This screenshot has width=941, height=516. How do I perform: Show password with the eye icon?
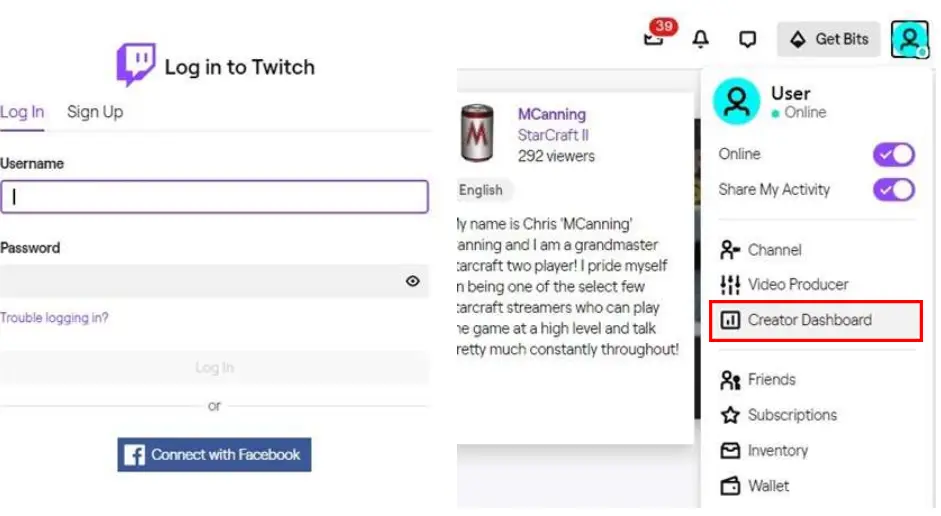413,282
